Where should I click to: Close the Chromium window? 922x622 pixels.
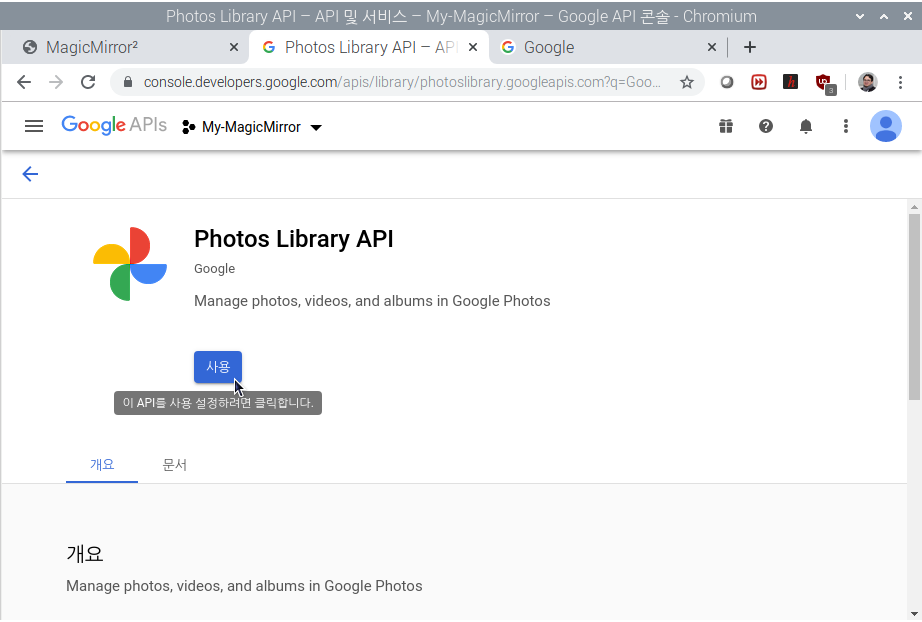pos(907,16)
